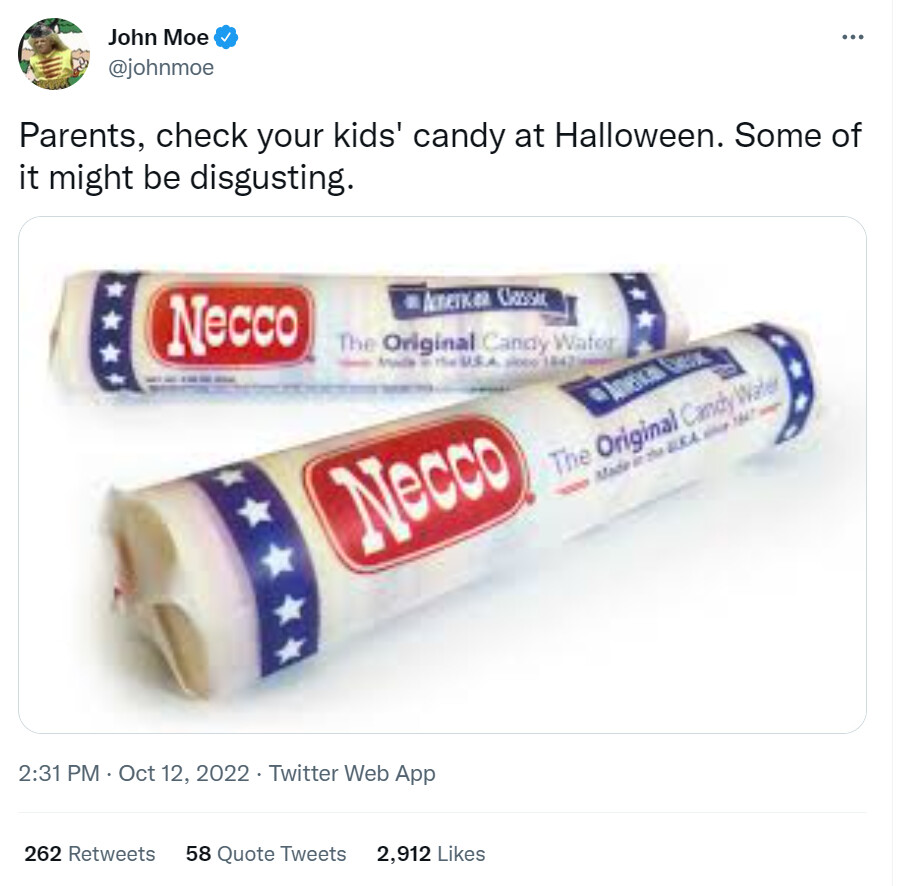
Task: Open John Moe's profile avatar
Action: [54, 53]
